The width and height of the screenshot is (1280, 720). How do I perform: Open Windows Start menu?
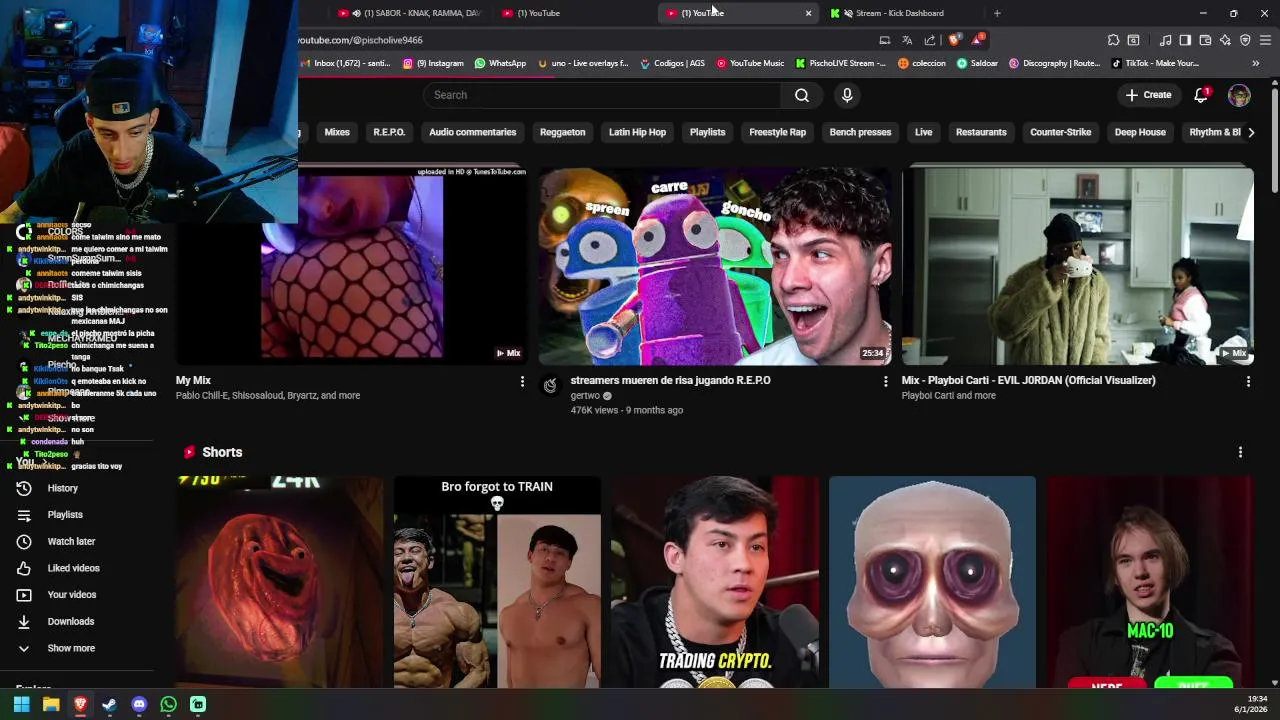pyautogui.click(x=21, y=704)
